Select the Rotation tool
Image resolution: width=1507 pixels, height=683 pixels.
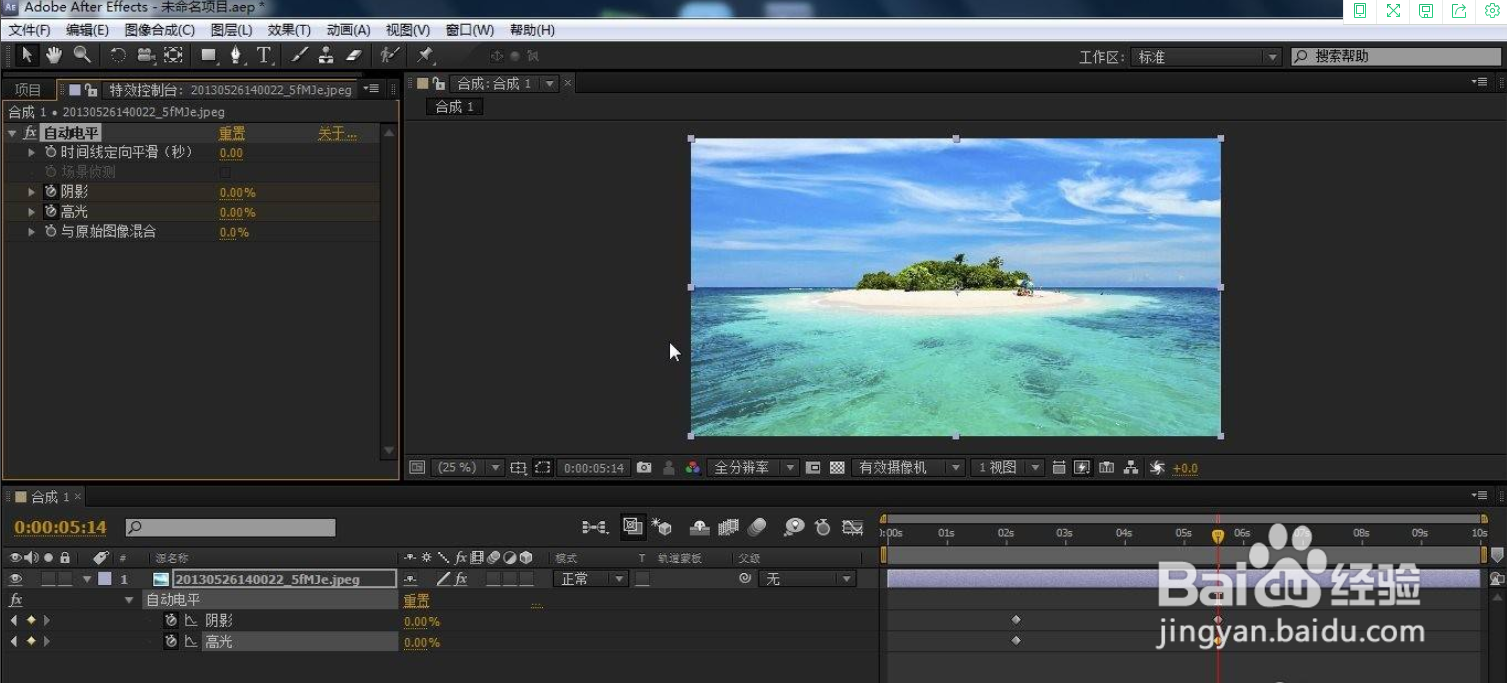[x=117, y=56]
